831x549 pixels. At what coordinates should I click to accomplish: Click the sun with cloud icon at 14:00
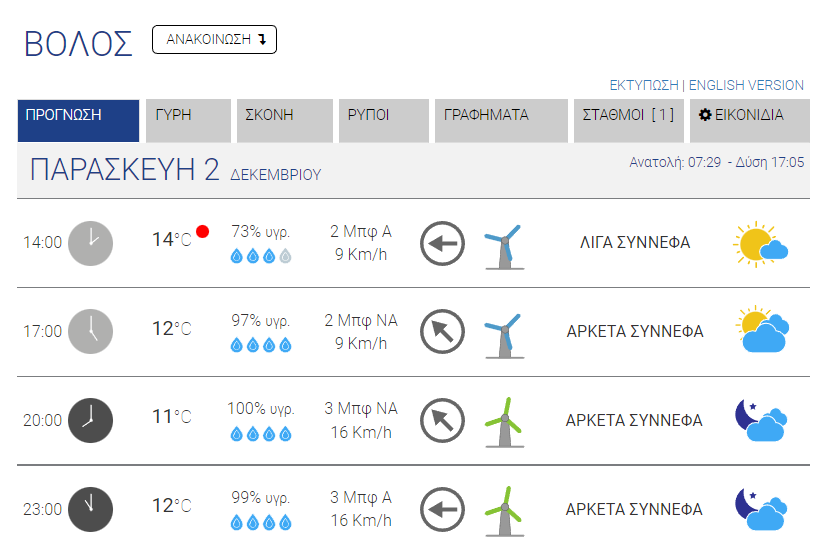tap(761, 244)
